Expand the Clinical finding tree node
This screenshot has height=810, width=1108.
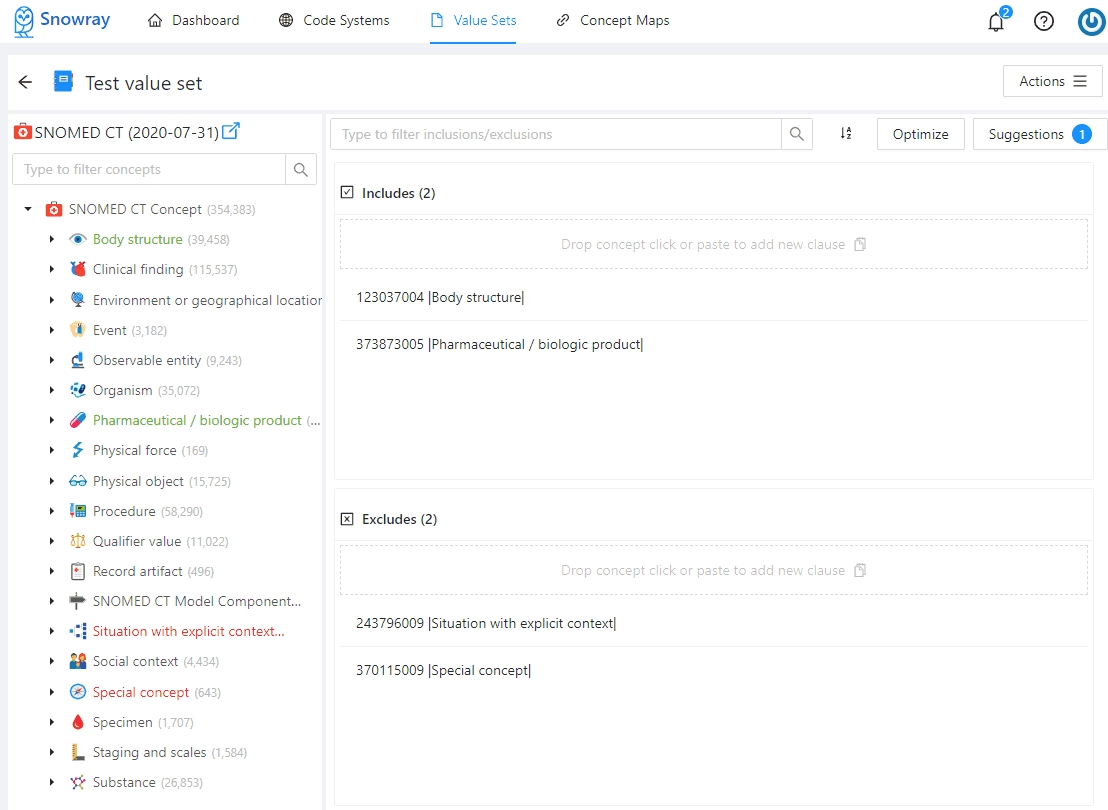(52, 270)
